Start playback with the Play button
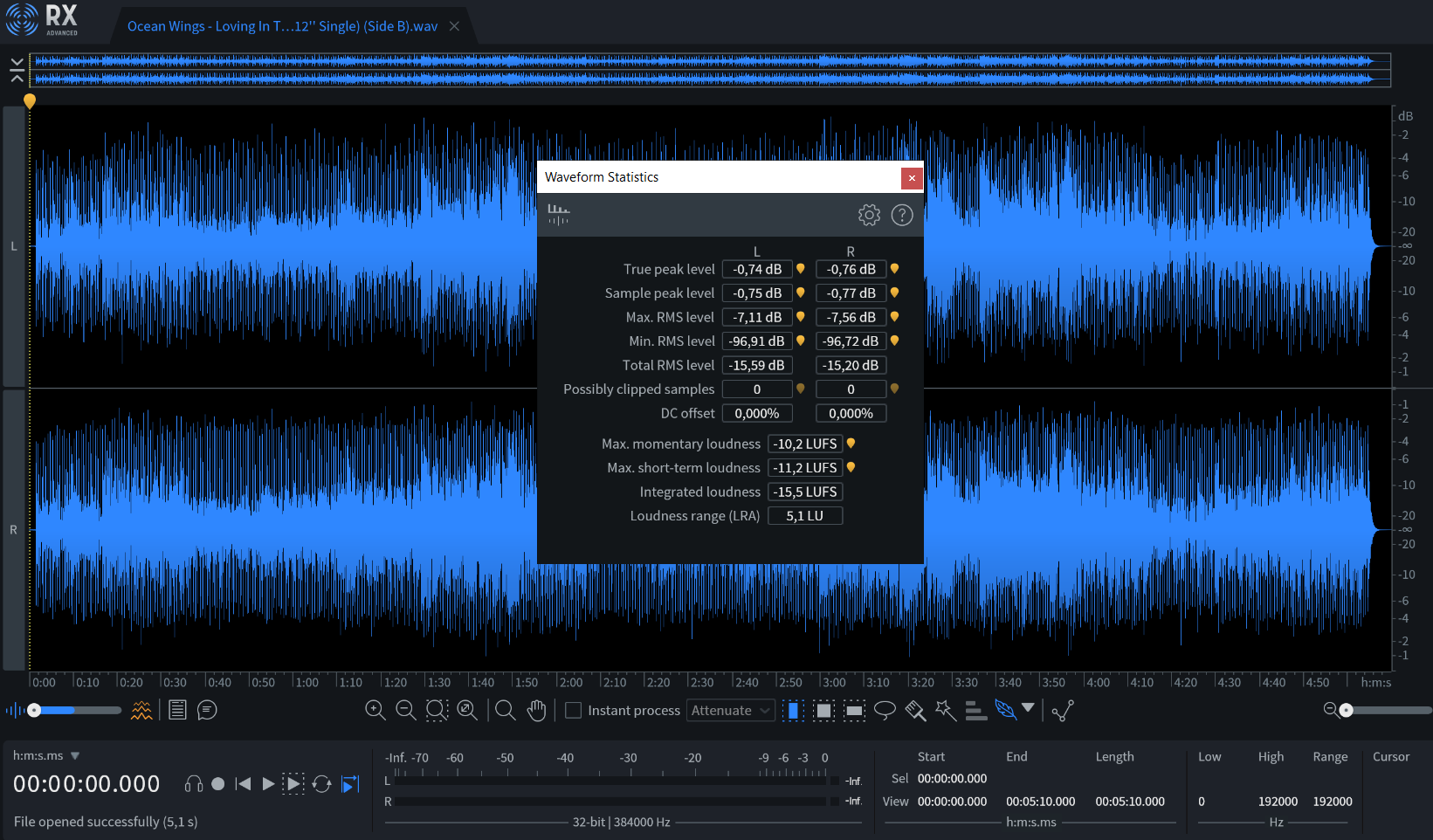The height and width of the screenshot is (840, 1433). coord(268,784)
